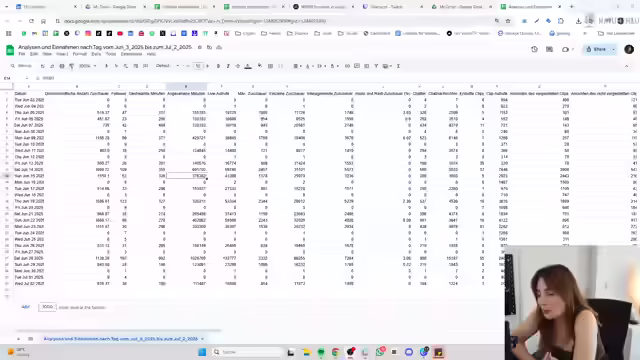
Task: Open the font family dropdown
Action: [167, 66]
